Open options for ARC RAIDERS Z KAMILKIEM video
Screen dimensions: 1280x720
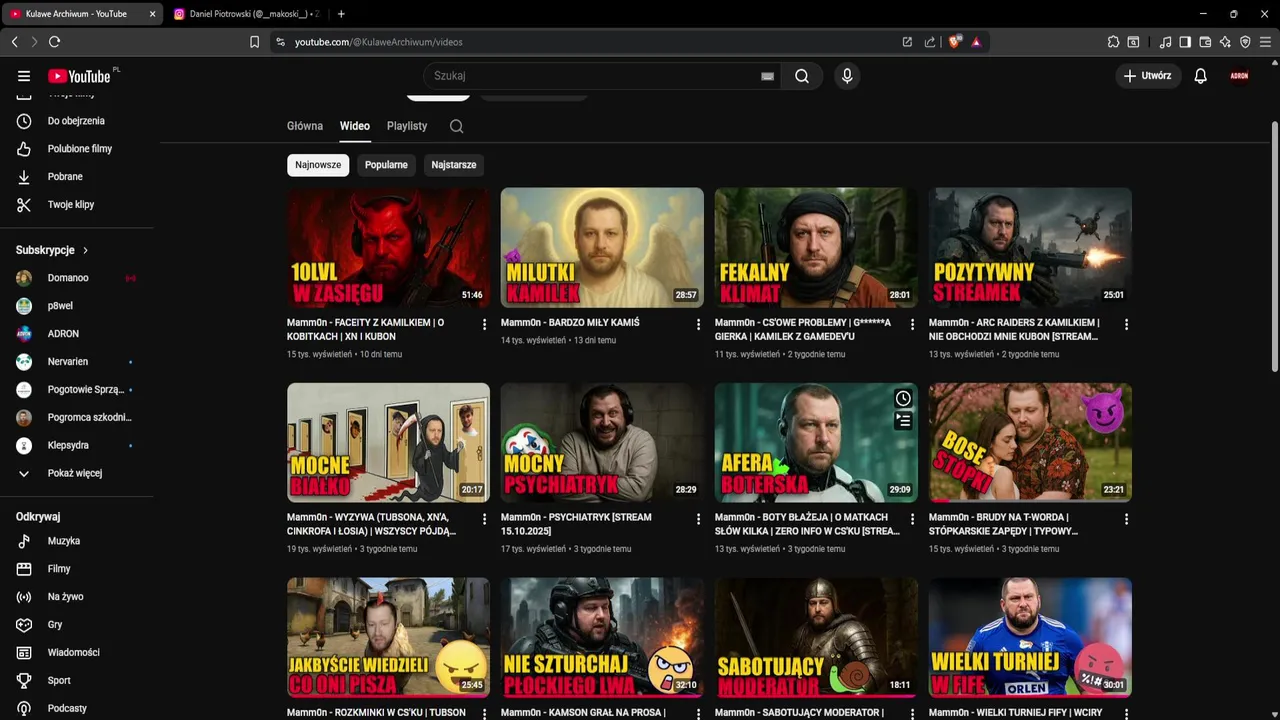pos(1126,324)
